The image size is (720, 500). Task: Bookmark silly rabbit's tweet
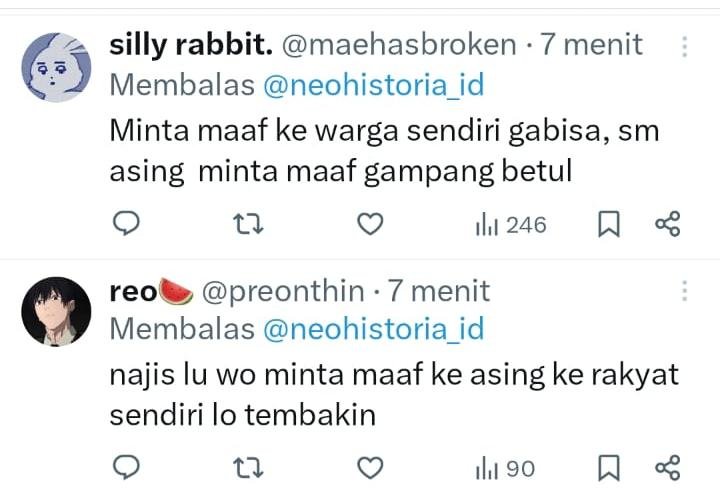point(607,224)
